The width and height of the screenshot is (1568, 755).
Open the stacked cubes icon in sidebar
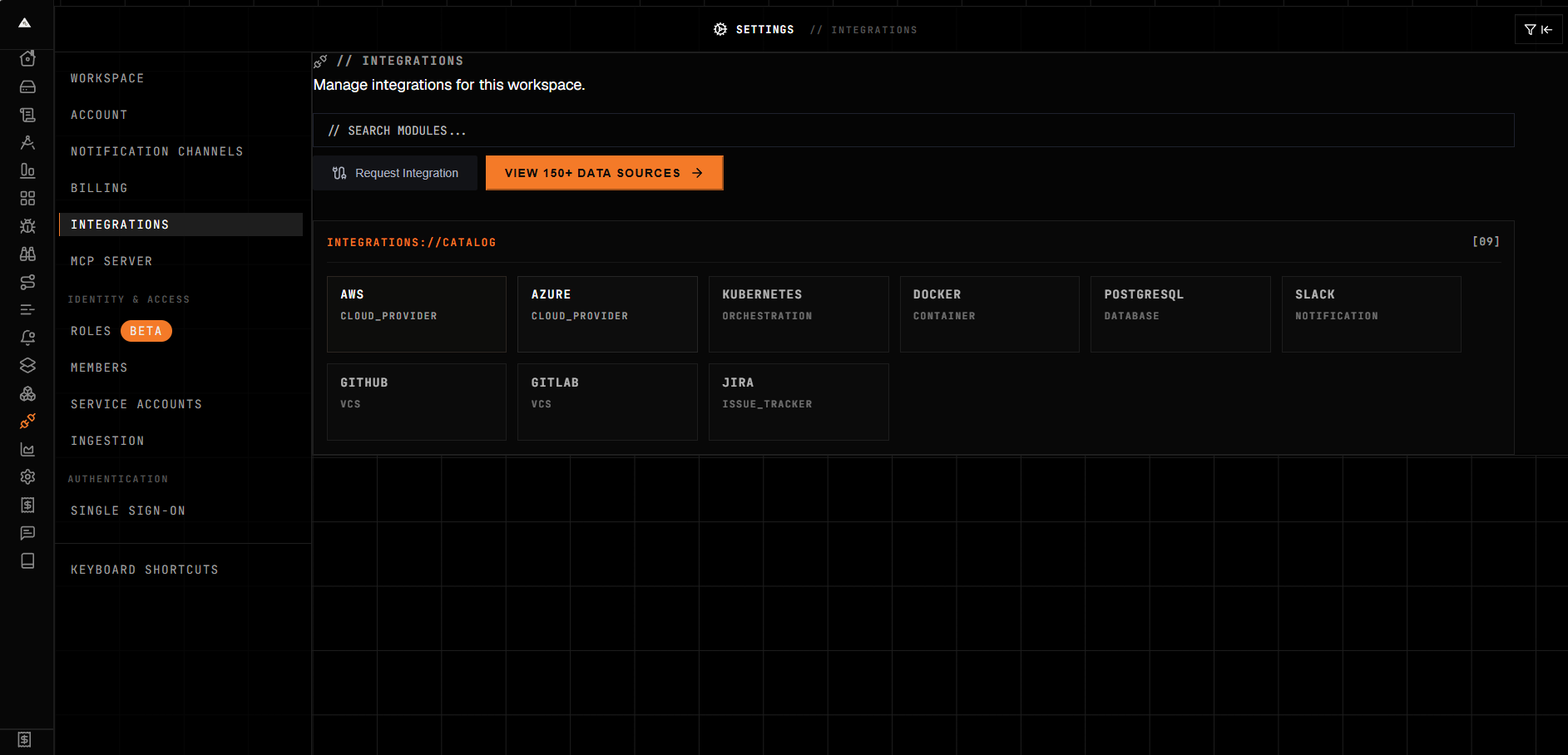coord(27,393)
